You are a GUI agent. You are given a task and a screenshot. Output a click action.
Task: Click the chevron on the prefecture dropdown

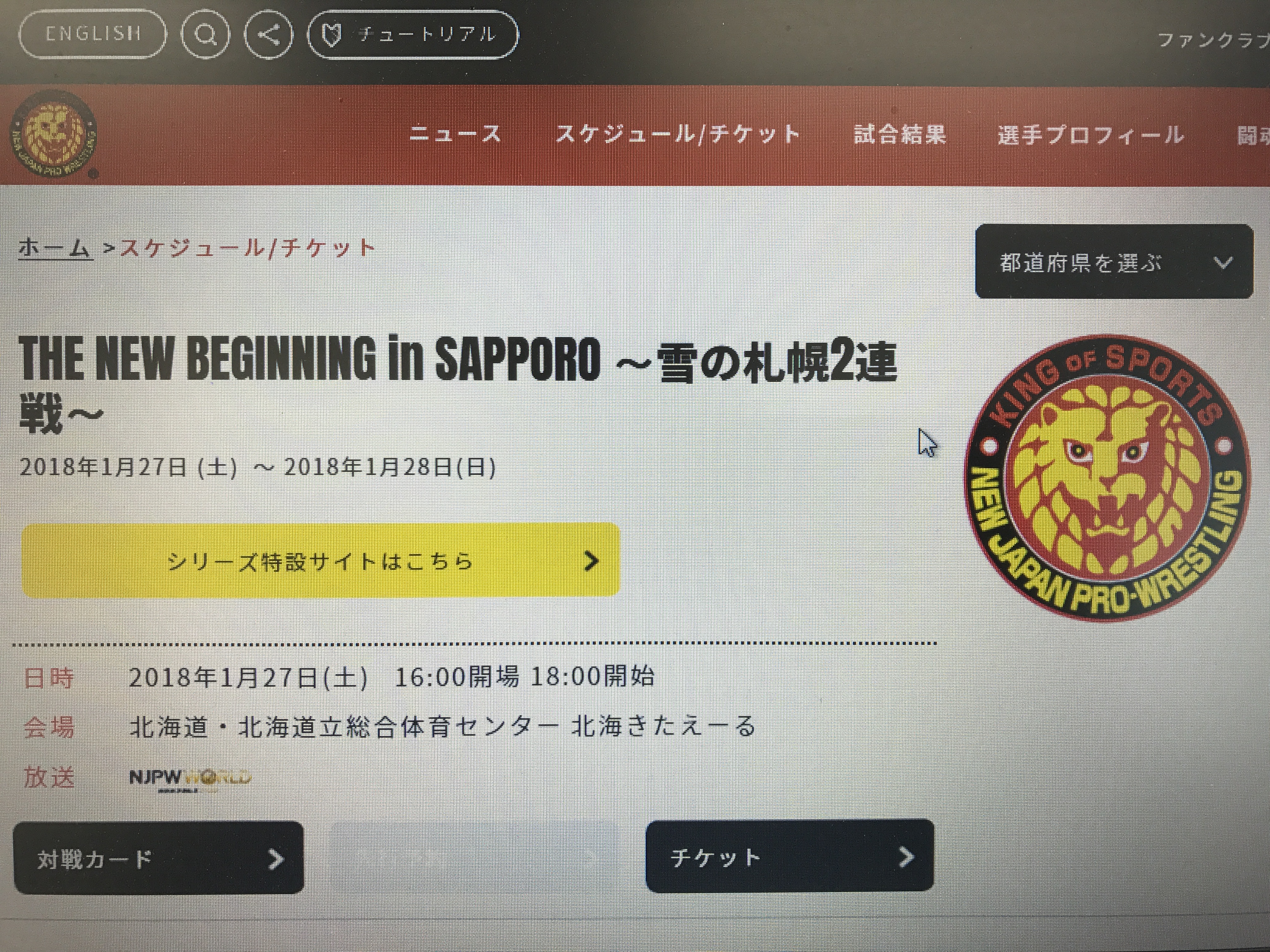point(1223,263)
